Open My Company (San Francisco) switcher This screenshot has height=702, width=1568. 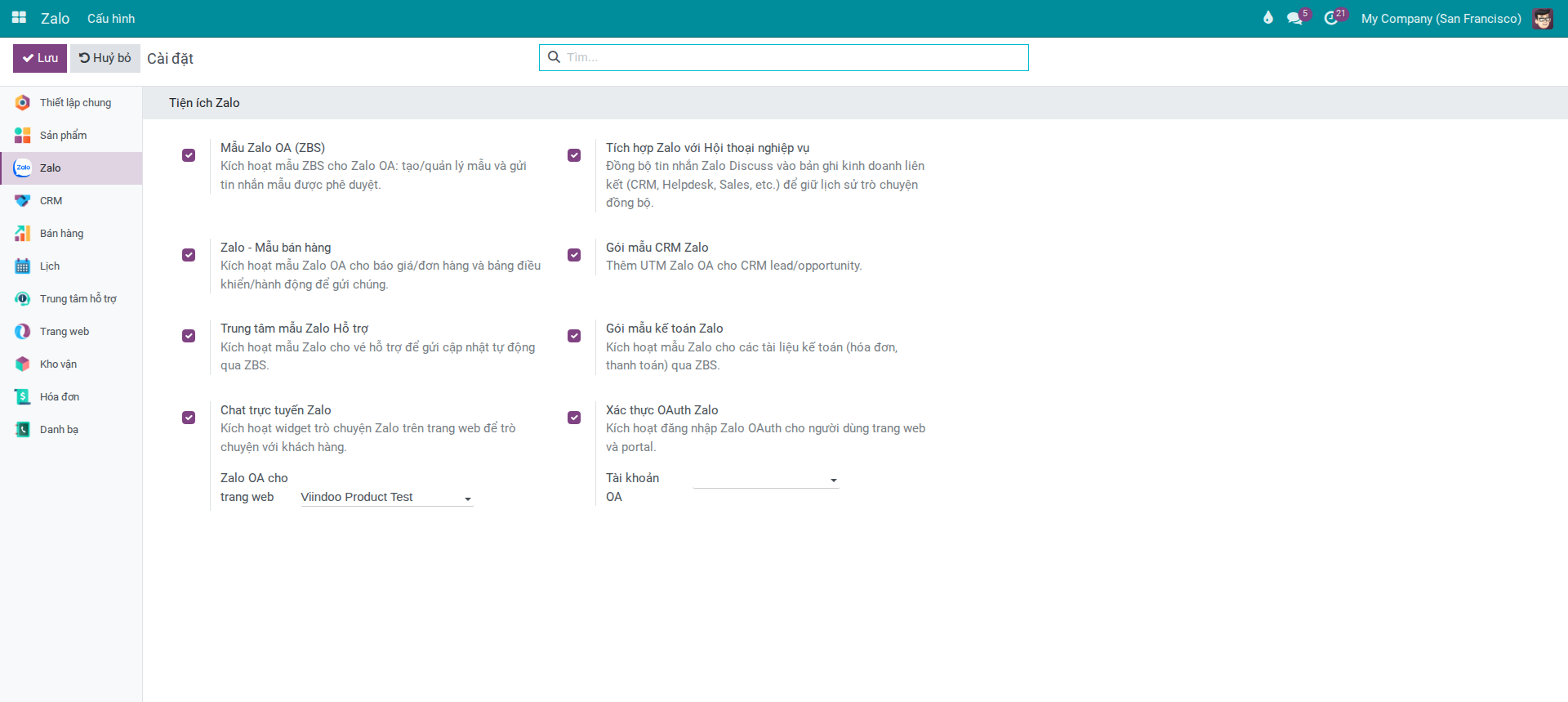[x=1441, y=18]
